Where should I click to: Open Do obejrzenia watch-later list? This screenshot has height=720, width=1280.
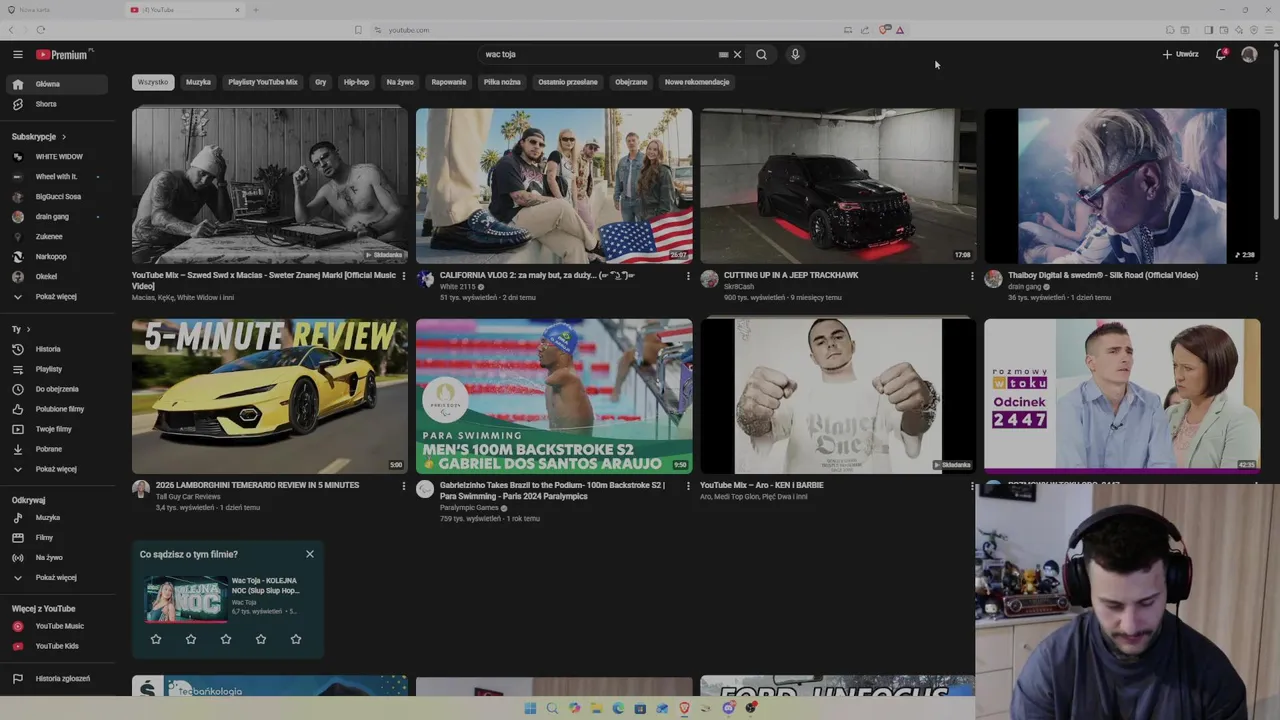pyautogui.click(x=56, y=389)
